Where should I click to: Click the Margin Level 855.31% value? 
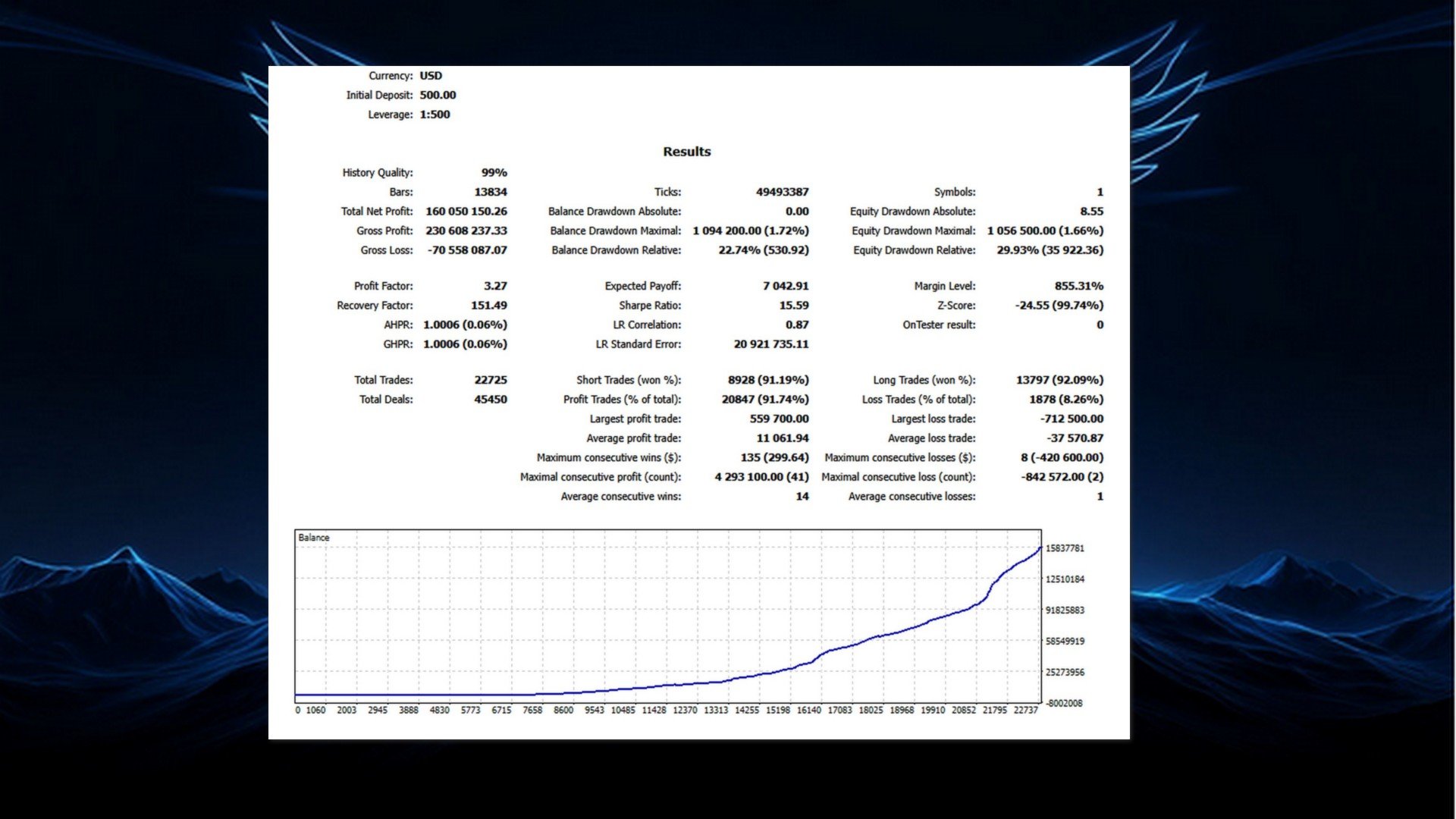pyautogui.click(x=1078, y=286)
